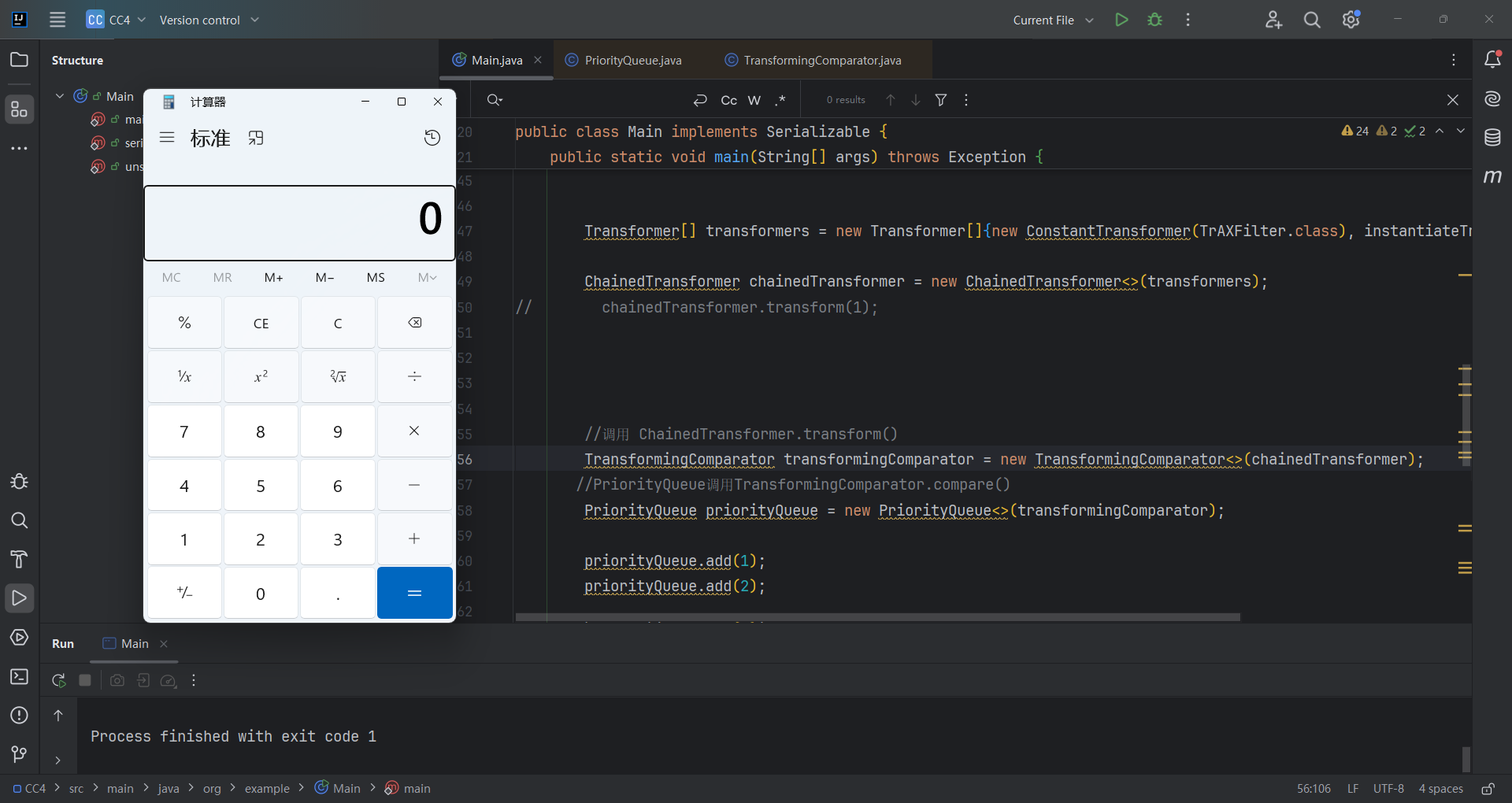Toggle calculator sign with plus-minus key

pyautogui.click(x=184, y=593)
